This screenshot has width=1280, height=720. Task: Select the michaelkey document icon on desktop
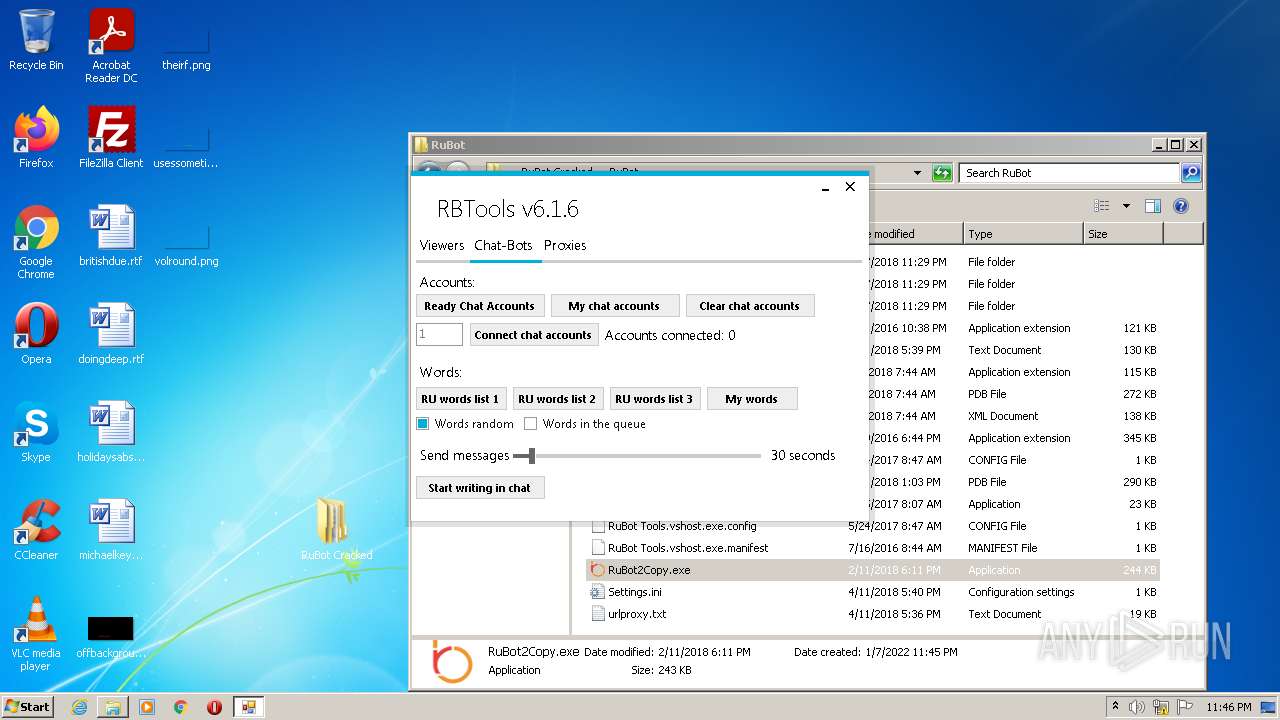click(x=111, y=529)
